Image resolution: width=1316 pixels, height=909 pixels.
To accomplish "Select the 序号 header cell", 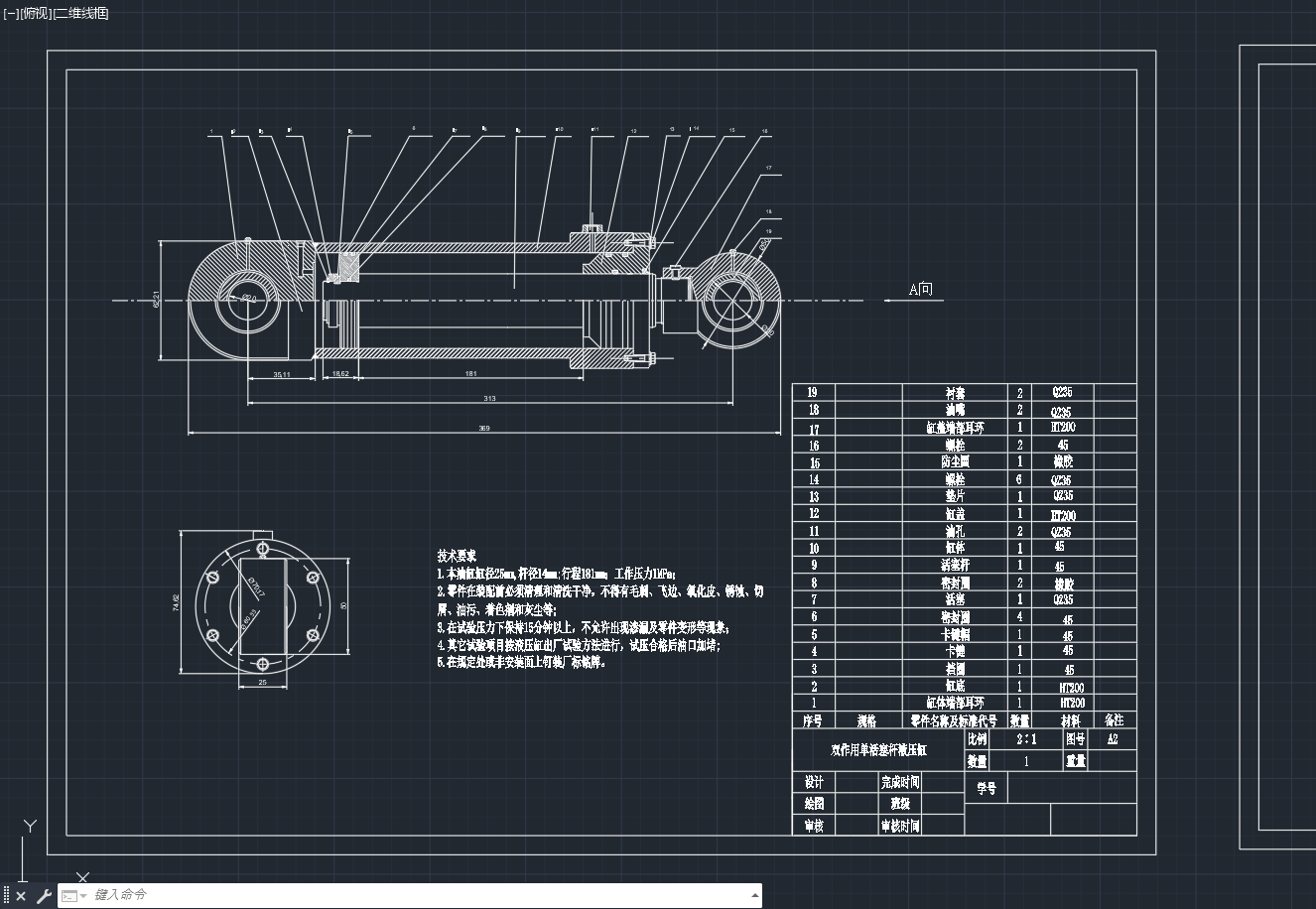I will (x=813, y=720).
